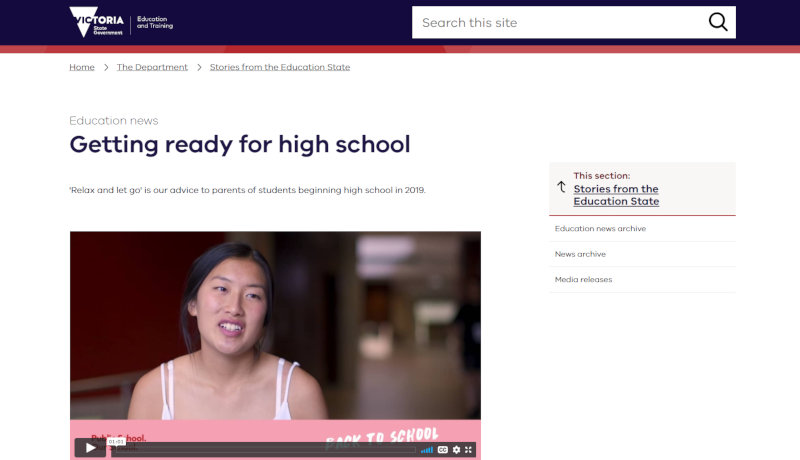Go to the Home breadcrumb link
The width and height of the screenshot is (800, 460).
[82, 67]
